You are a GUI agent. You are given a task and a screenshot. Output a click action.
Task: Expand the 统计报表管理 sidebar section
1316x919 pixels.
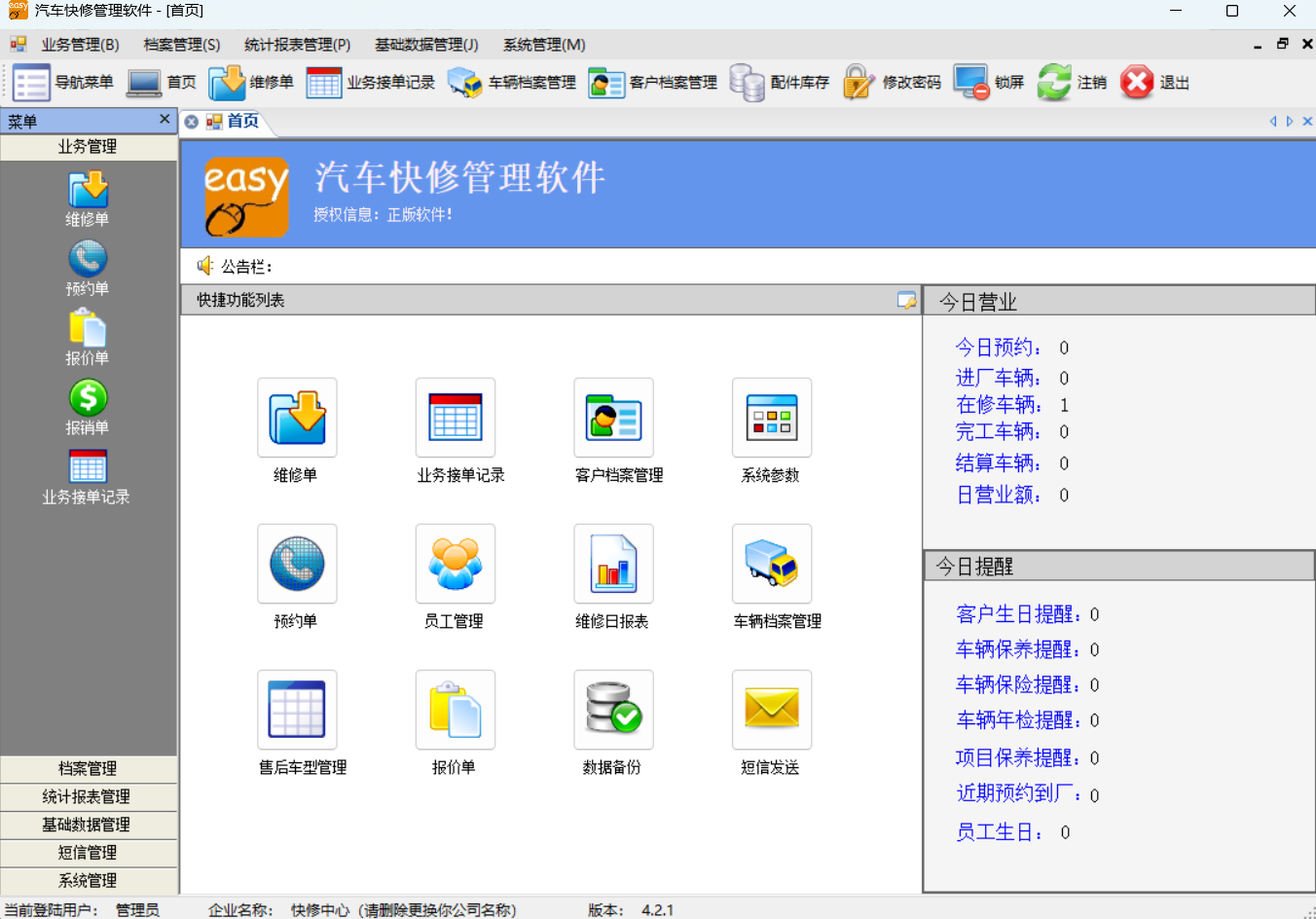point(88,796)
